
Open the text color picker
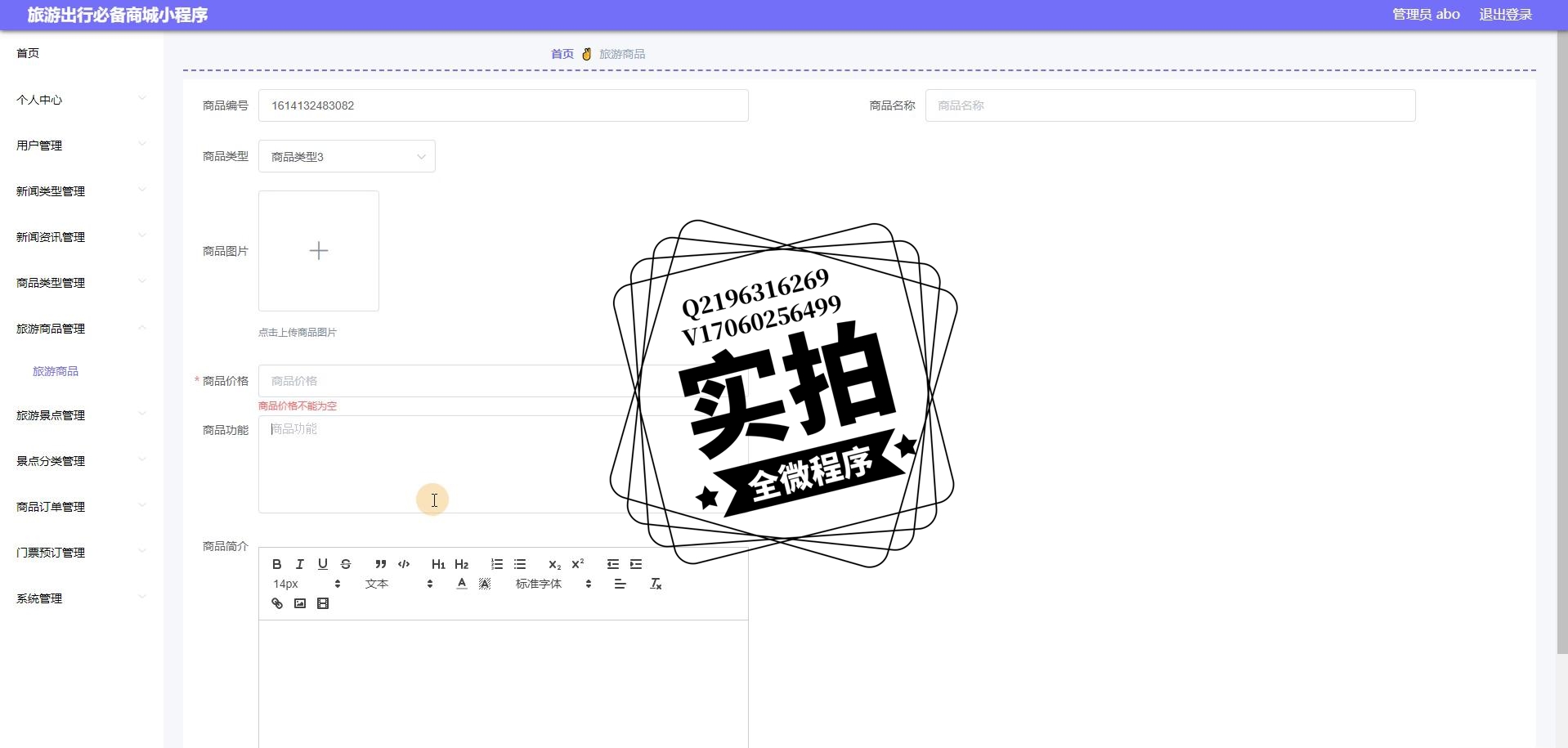coord(462,584)
